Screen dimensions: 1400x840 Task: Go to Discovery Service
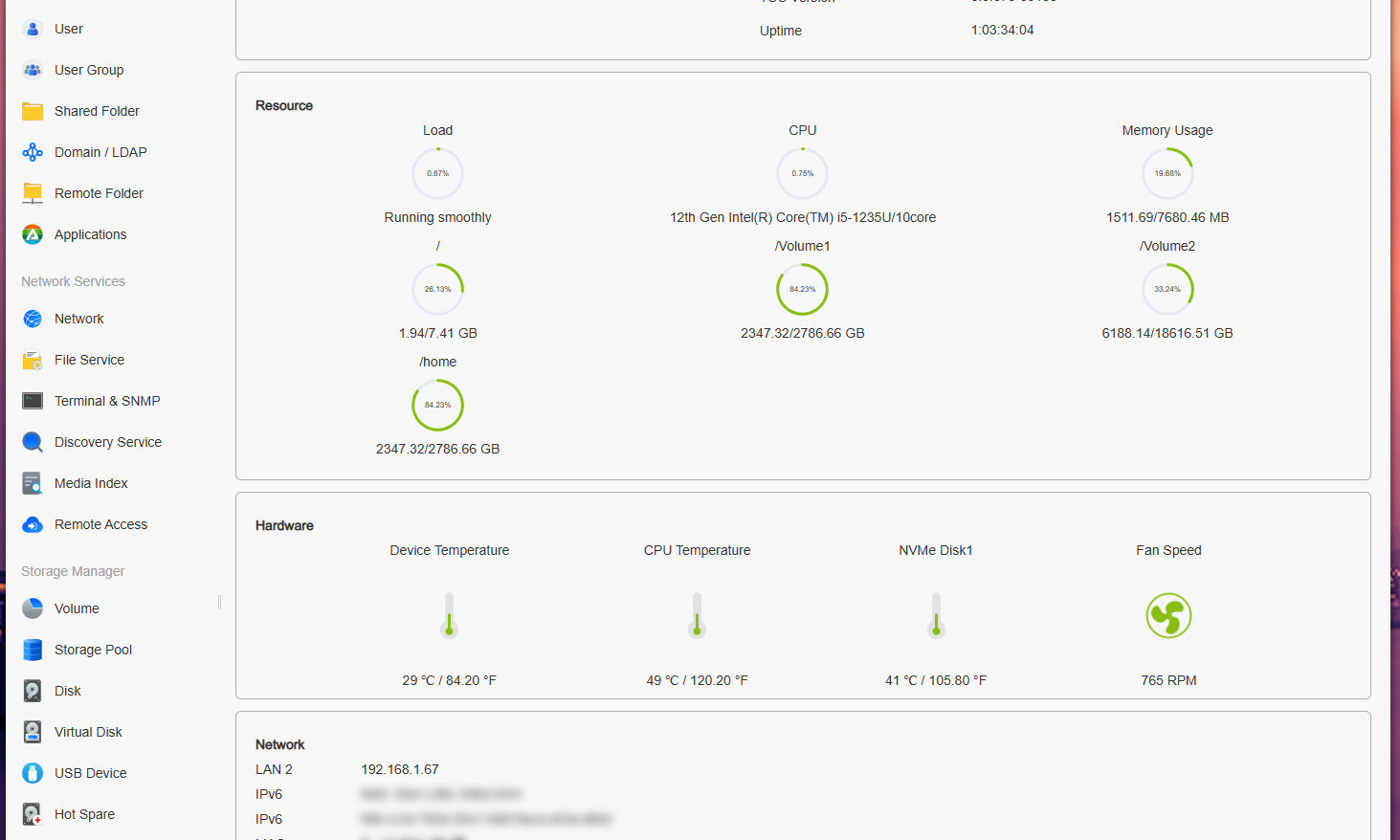pyautogui.click(x=107, y=442)
